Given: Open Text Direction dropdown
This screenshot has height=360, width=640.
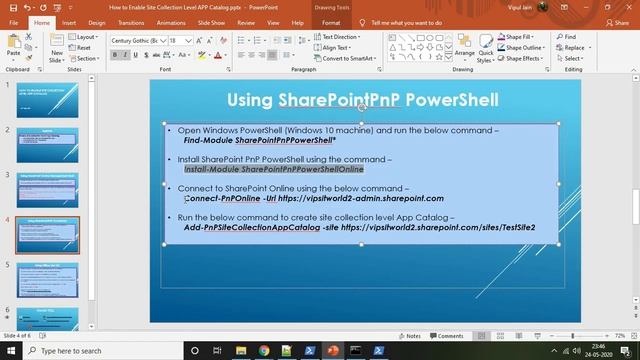Looking at the screenshot, I should point(337,37).
